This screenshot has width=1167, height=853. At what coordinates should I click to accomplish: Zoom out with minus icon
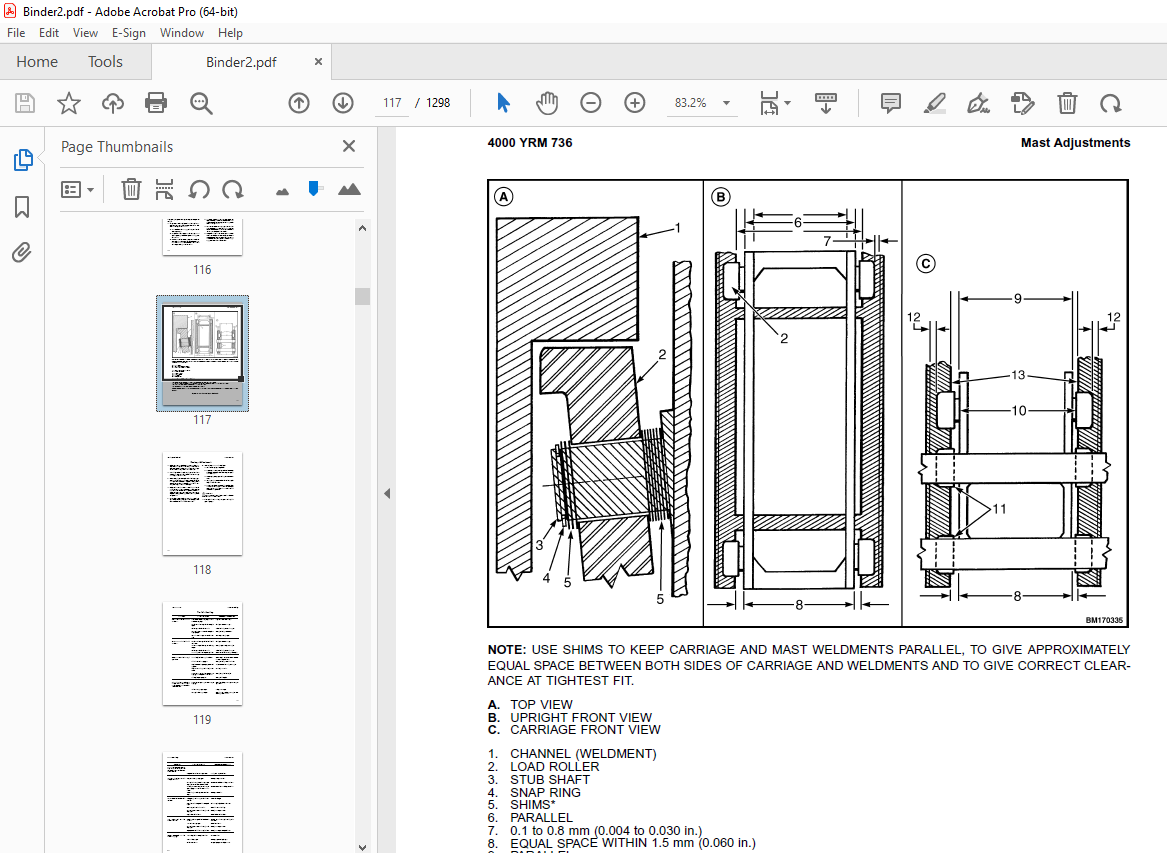[x=591, y=103]
